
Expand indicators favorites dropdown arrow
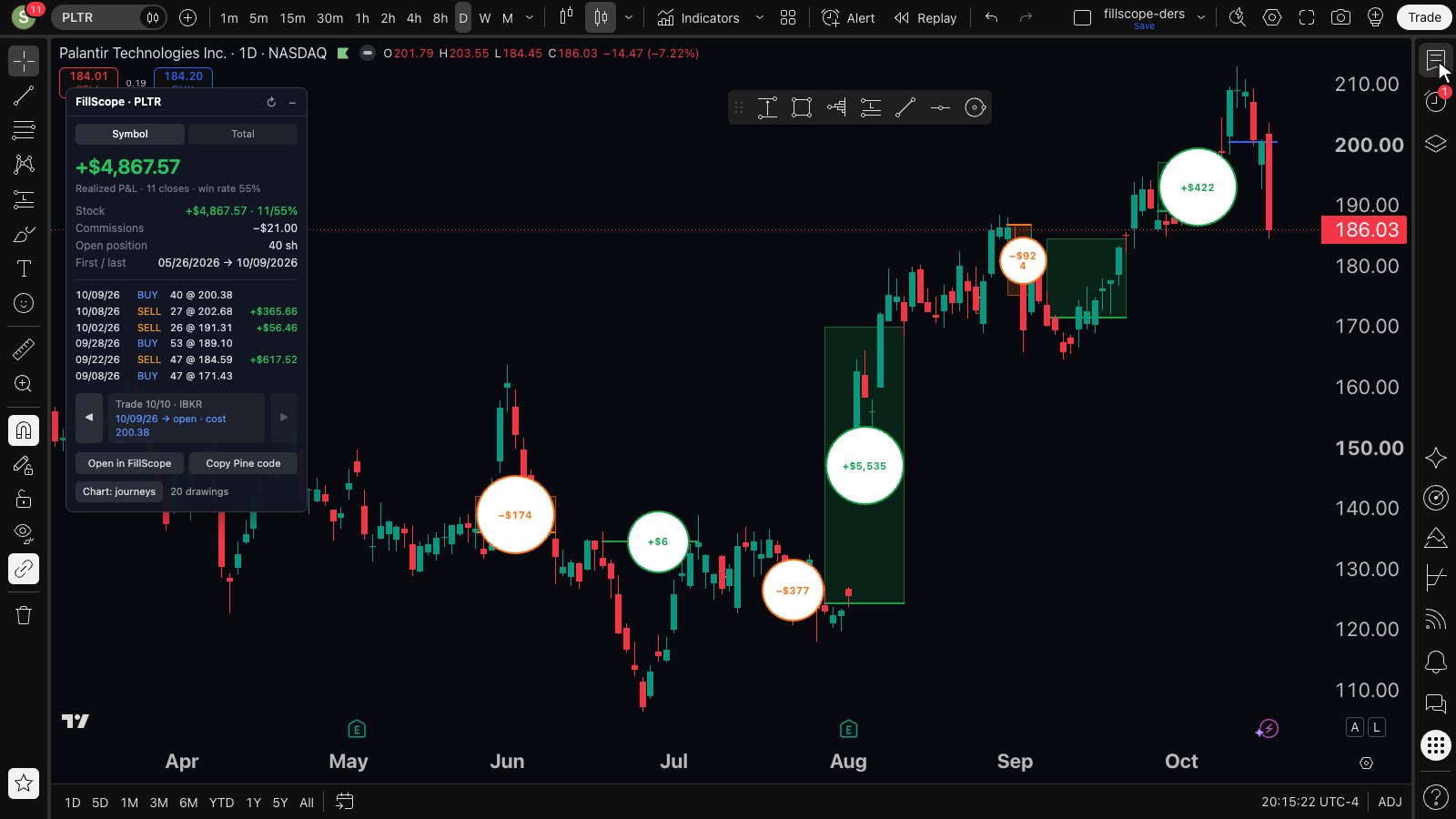(759, 17)
